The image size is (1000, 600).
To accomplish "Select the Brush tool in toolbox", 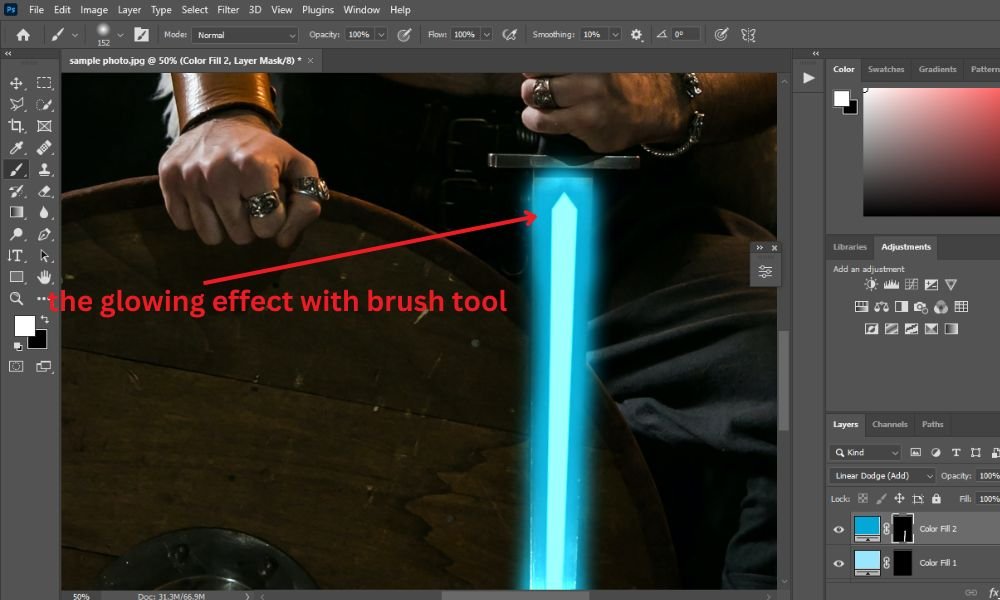I will pos(16,170).
